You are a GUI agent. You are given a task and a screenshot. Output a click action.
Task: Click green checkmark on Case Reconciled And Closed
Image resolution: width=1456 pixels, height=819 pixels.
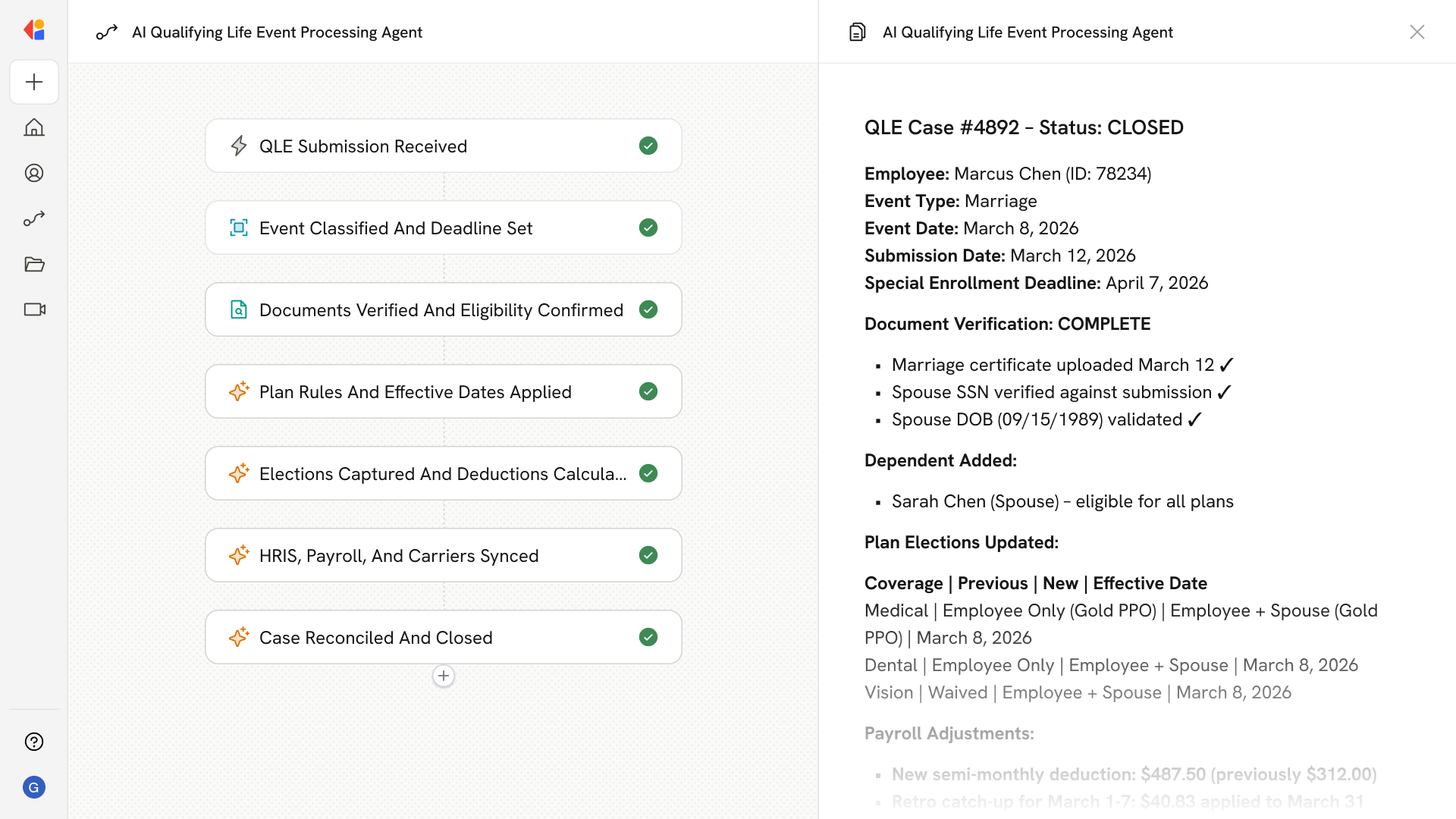[648, 637]
